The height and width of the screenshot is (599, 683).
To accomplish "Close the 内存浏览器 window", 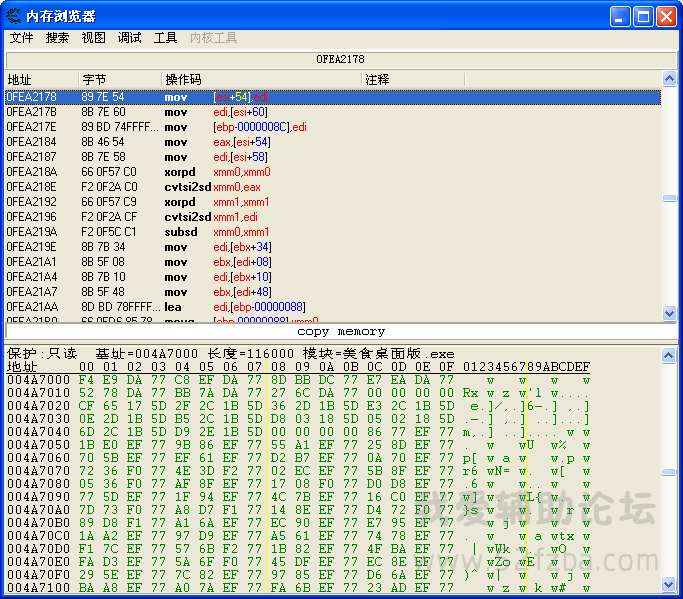I will coord(666,17).
